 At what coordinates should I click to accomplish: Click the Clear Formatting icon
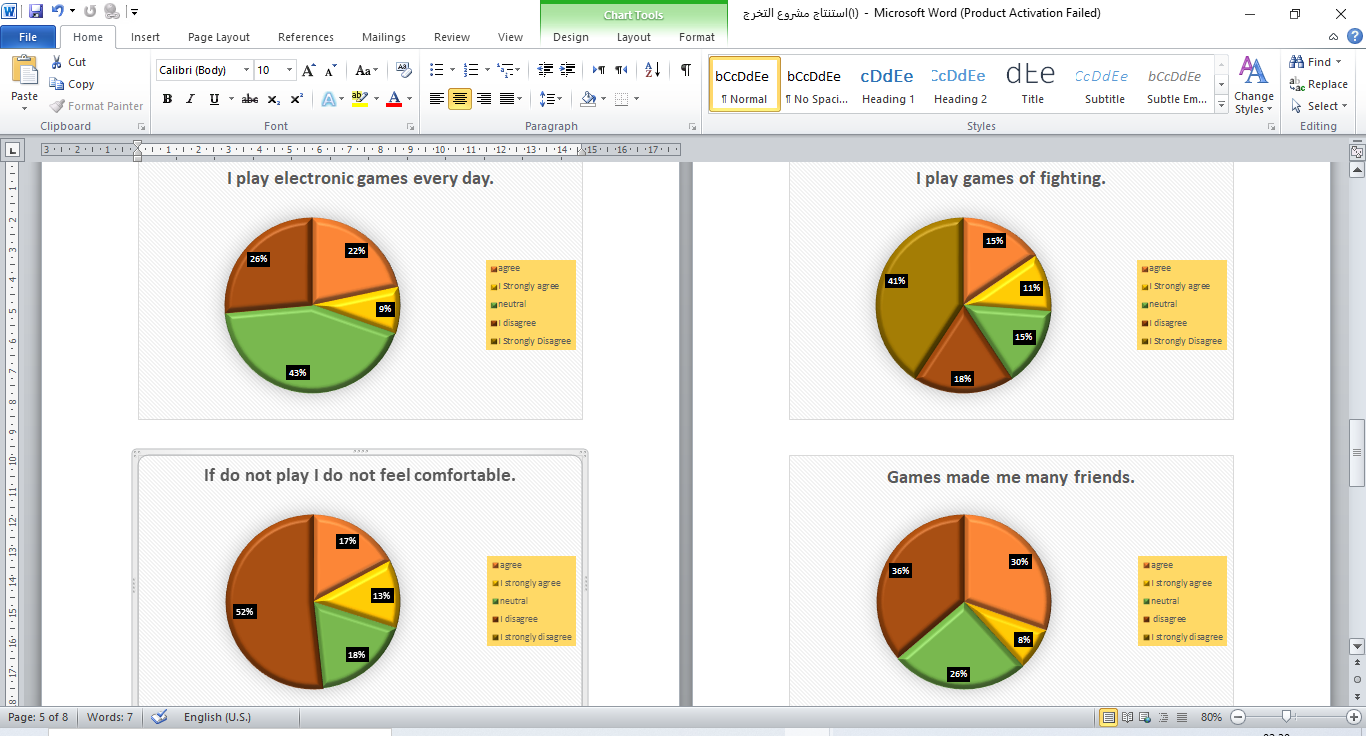point(403,69)
